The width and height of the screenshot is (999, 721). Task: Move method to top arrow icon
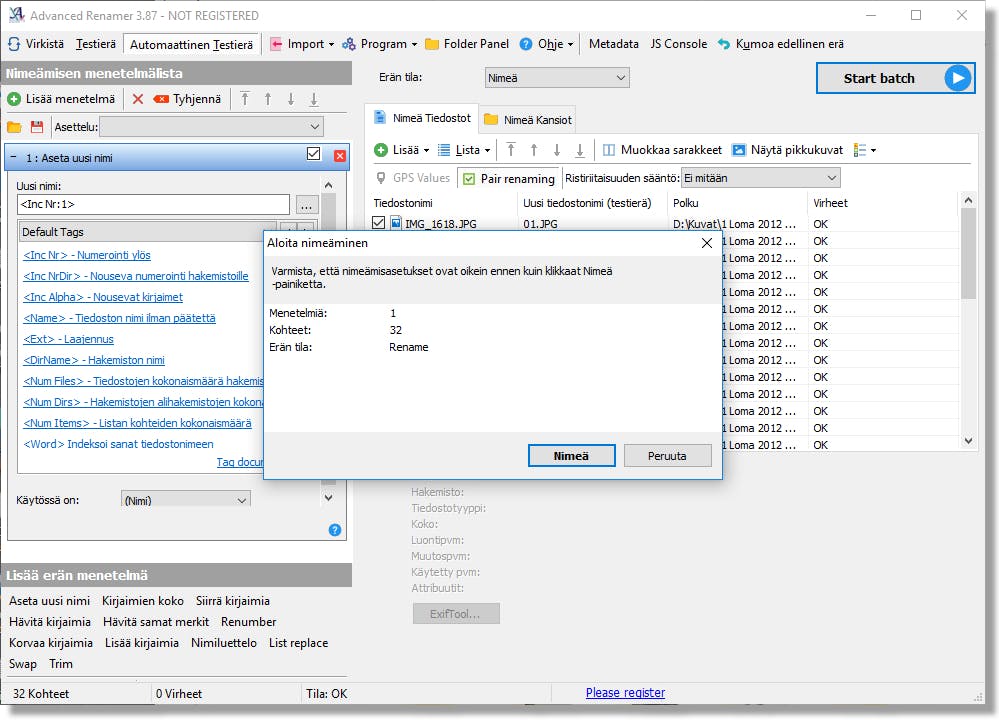[245, 99]
